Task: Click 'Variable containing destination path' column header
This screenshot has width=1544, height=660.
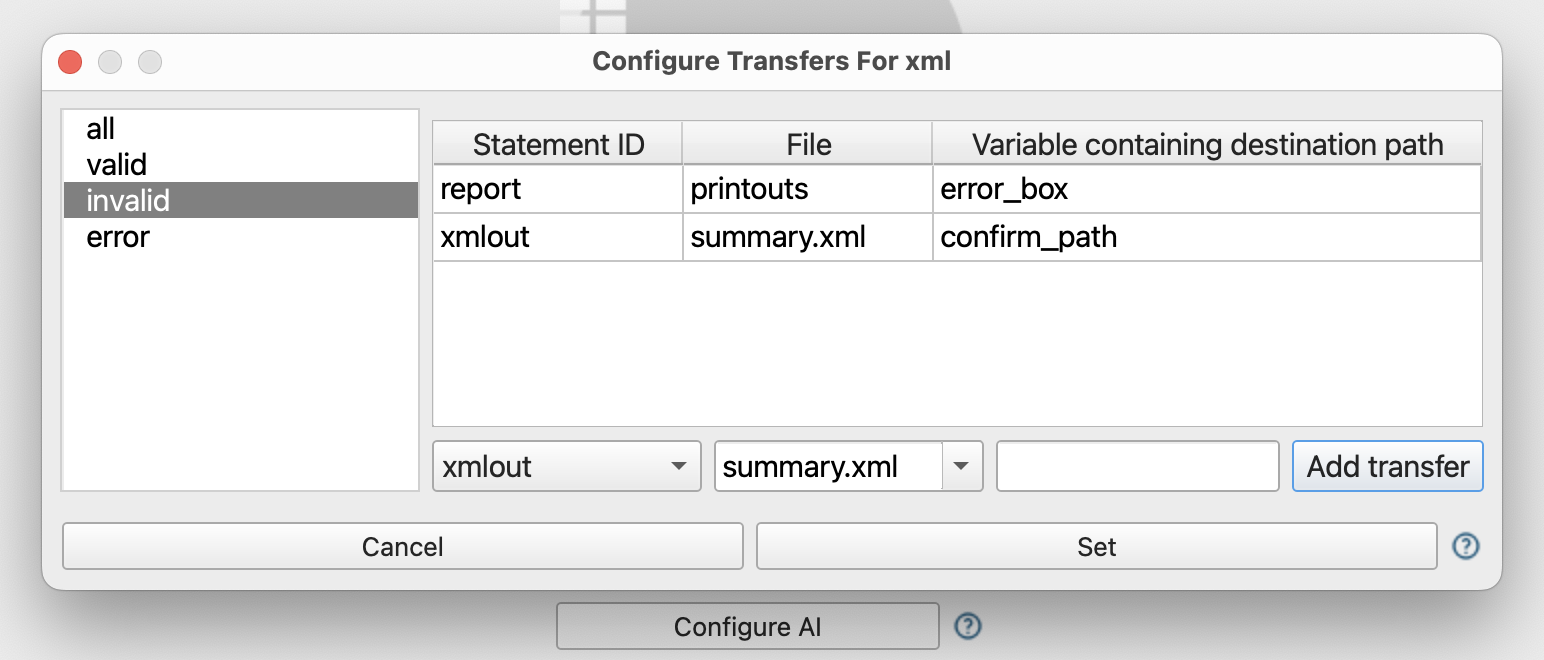Action: tap(1207, 144)
